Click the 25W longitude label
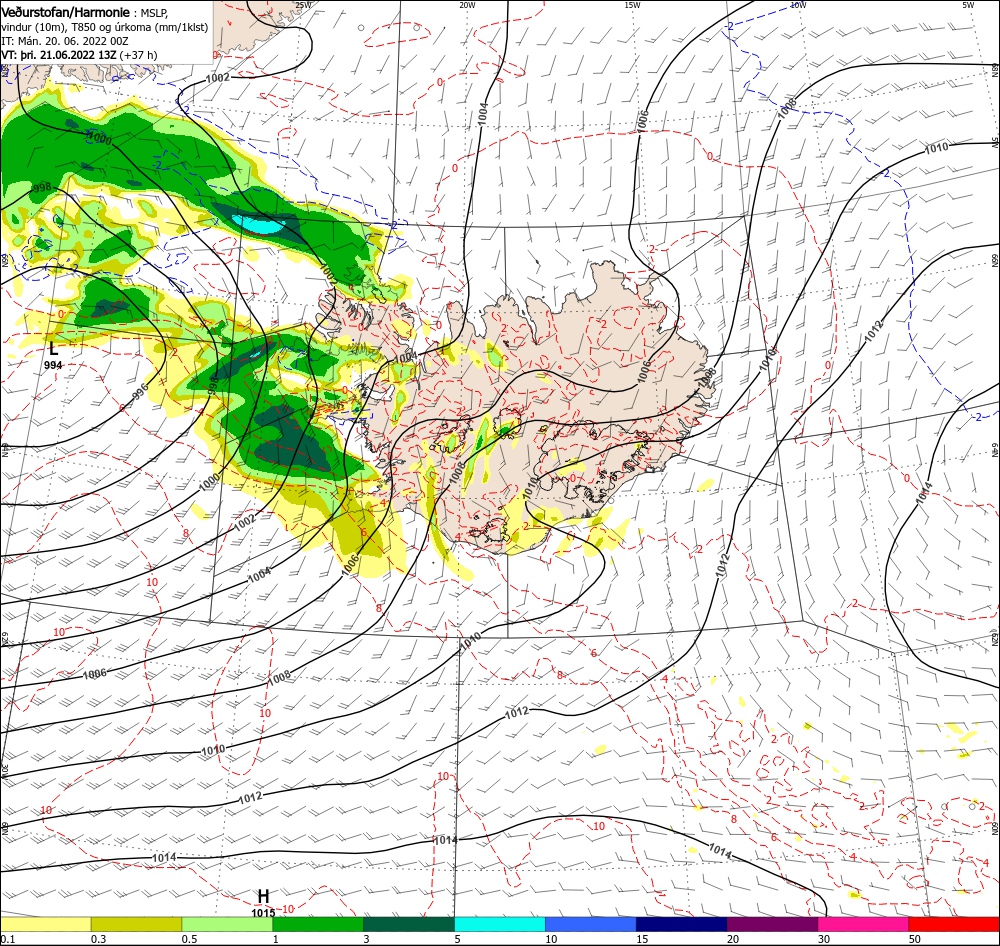Screen dimensions: 1000x946 (x=303, y=5)
